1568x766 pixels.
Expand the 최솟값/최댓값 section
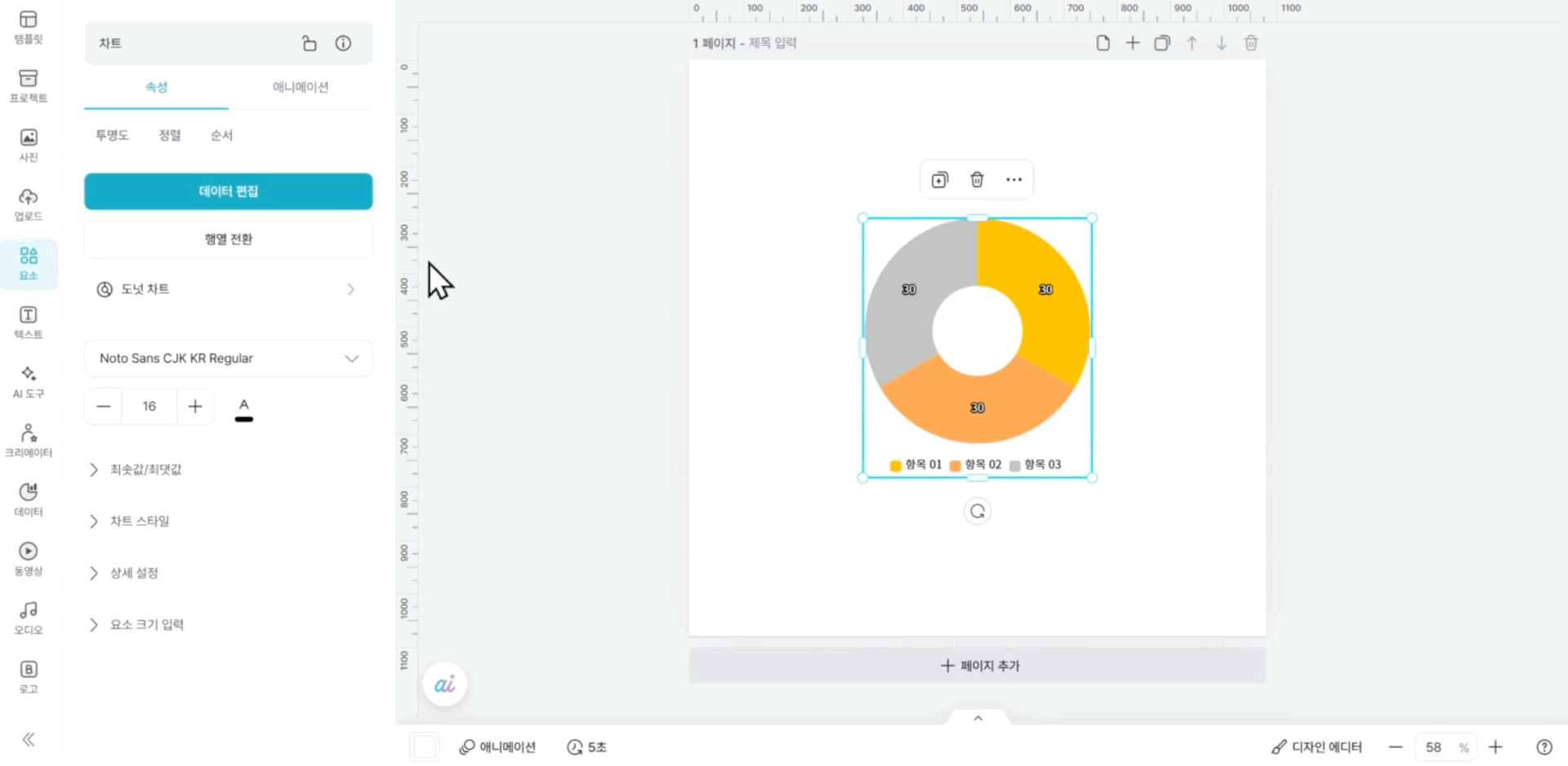[136, 470]
